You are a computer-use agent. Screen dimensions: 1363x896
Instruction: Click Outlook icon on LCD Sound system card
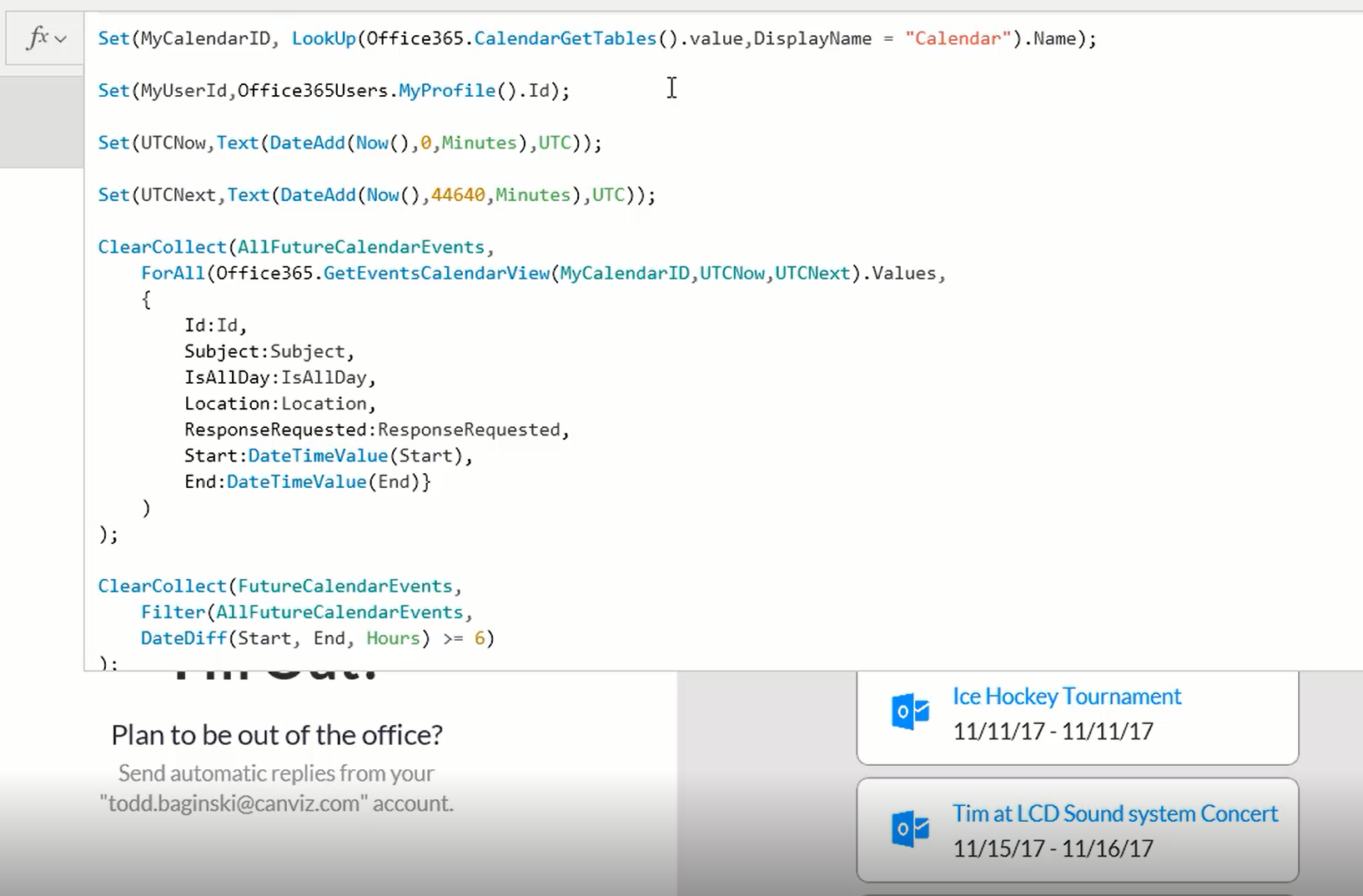(x=910, y=830)
